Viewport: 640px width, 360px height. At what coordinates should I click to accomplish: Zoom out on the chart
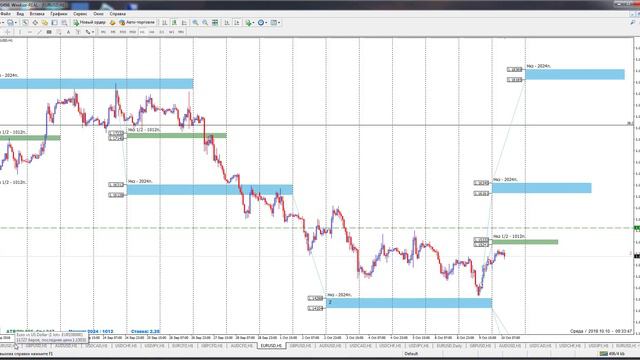[205, 22]
